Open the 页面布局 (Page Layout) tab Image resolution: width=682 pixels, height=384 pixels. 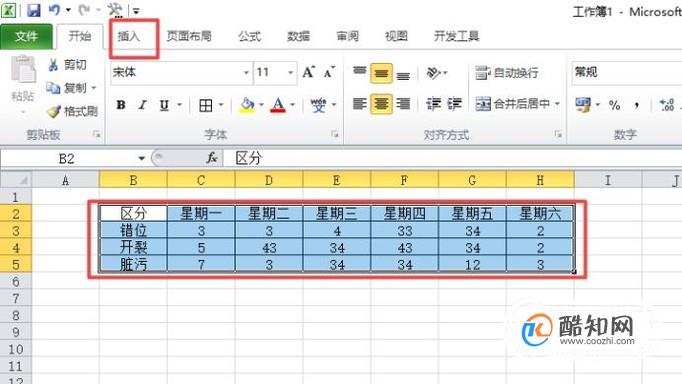pos(189,36)
